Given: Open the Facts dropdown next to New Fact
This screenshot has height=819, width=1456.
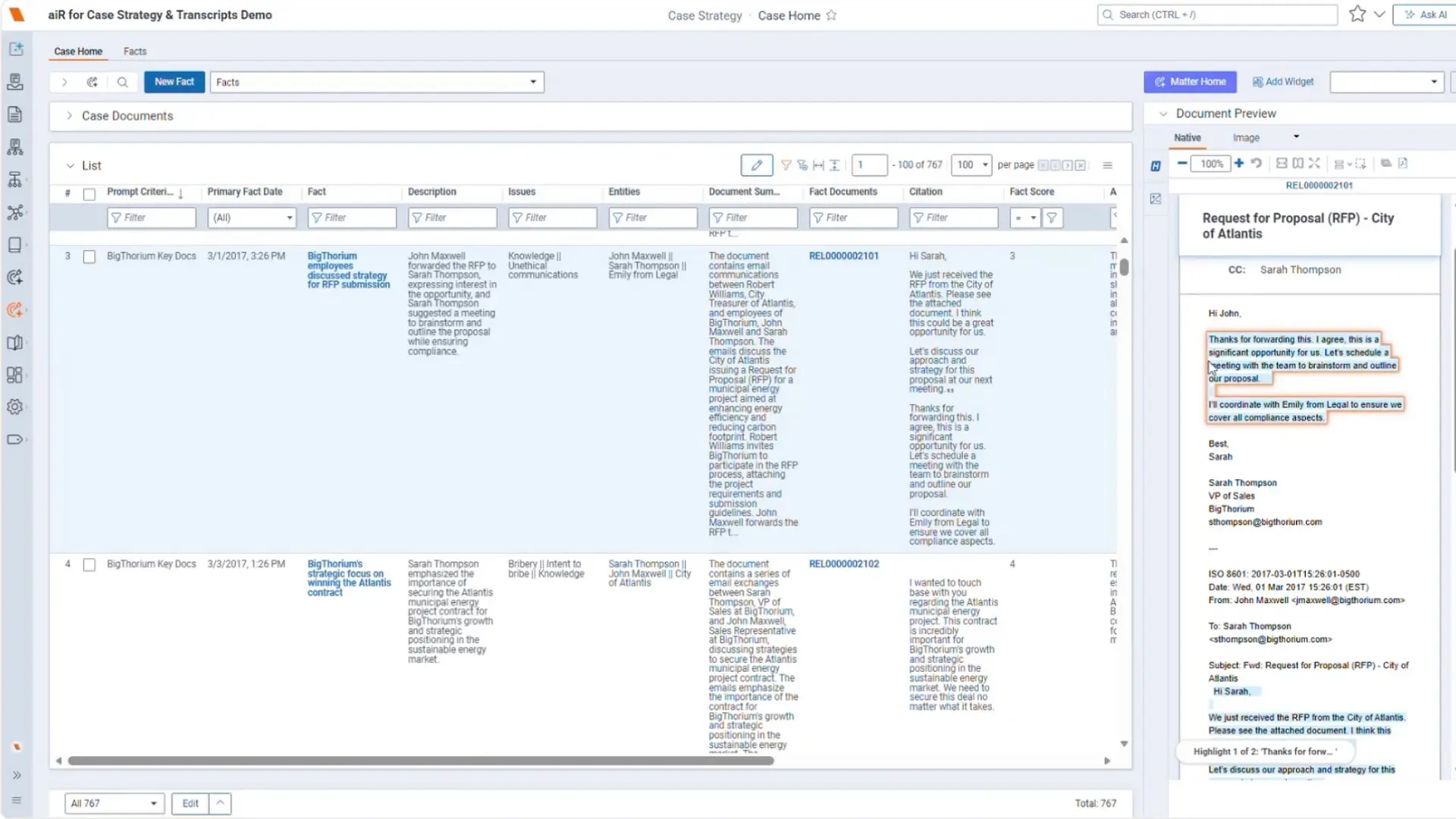Looking at the screenshot, I should tap(377, 82).
